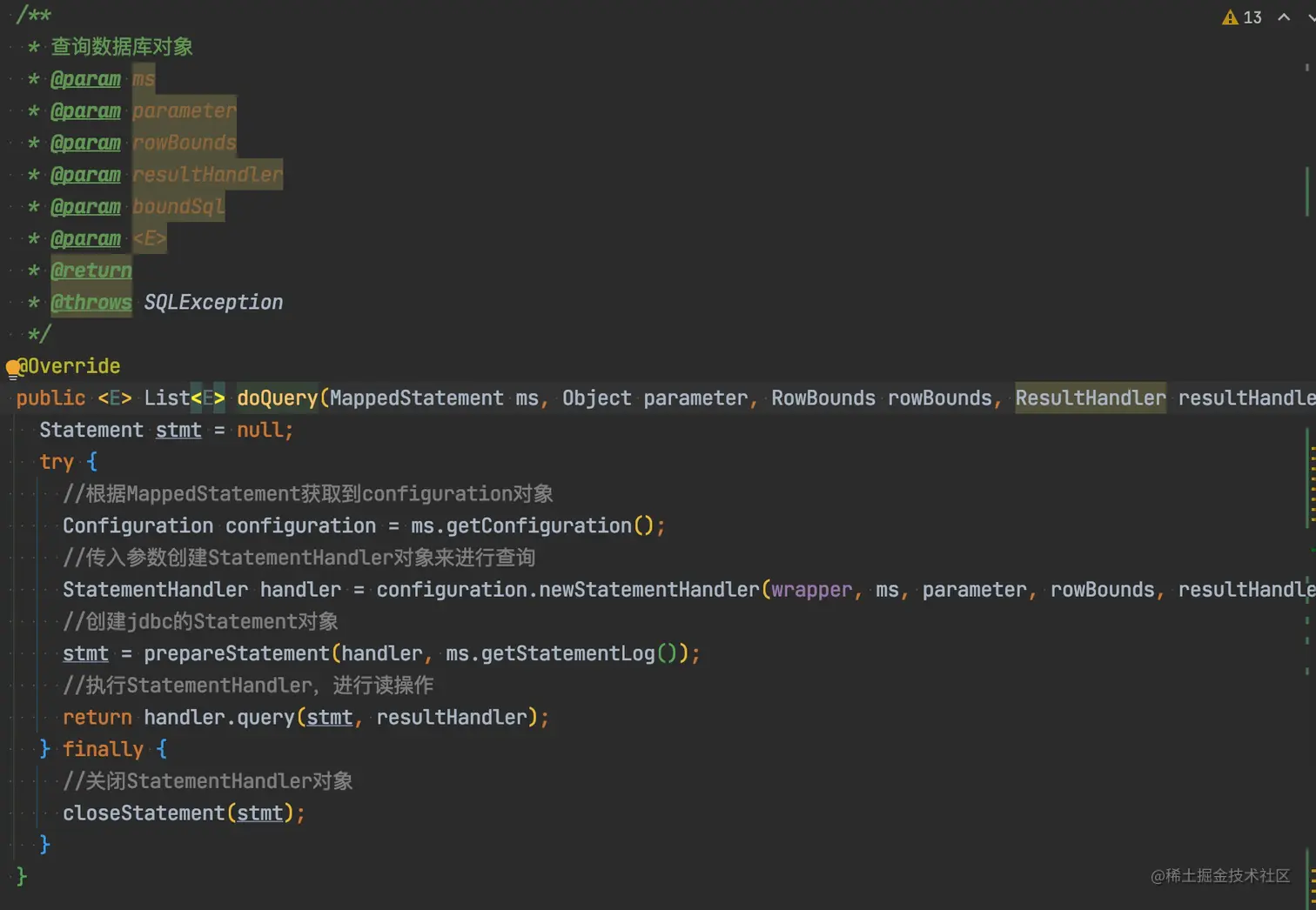Click SQLException in the Javadoc comment
This screenshot has width=1316, height=910.
tap(213, 303)
